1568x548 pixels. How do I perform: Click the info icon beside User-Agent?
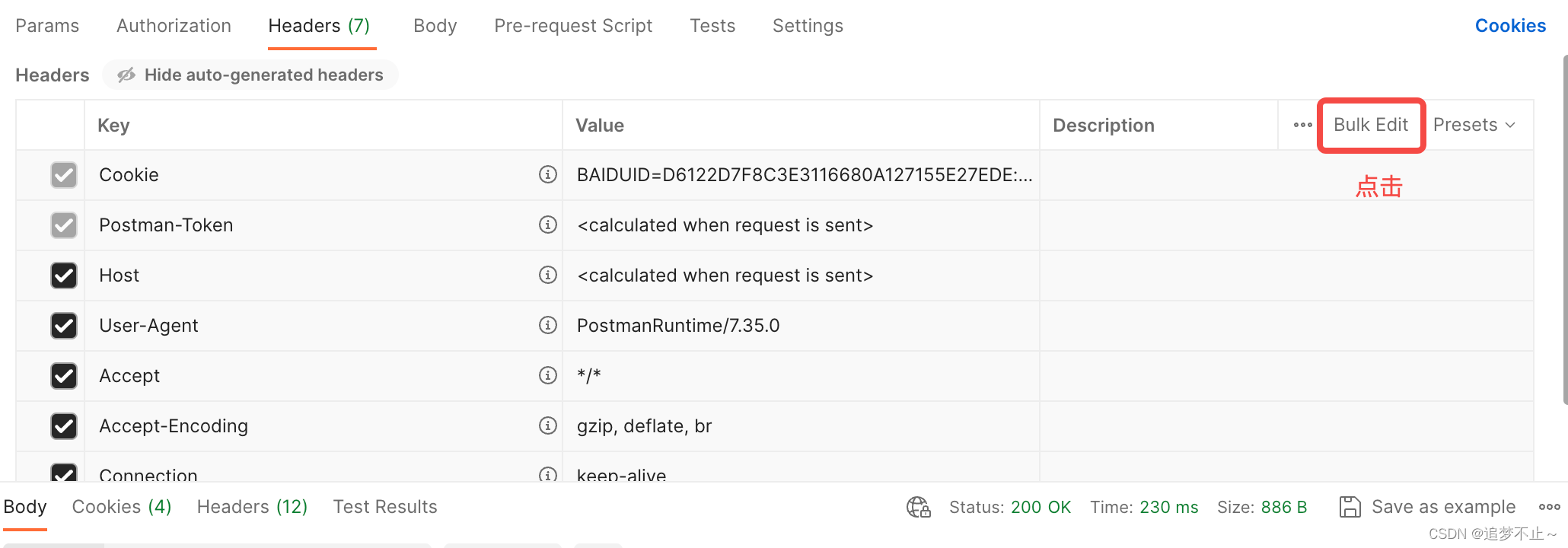548,325
